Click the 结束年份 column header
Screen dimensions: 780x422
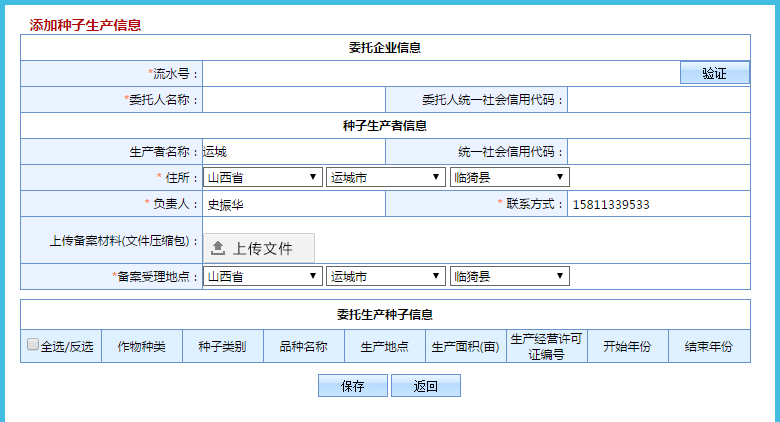click(709, 346)
